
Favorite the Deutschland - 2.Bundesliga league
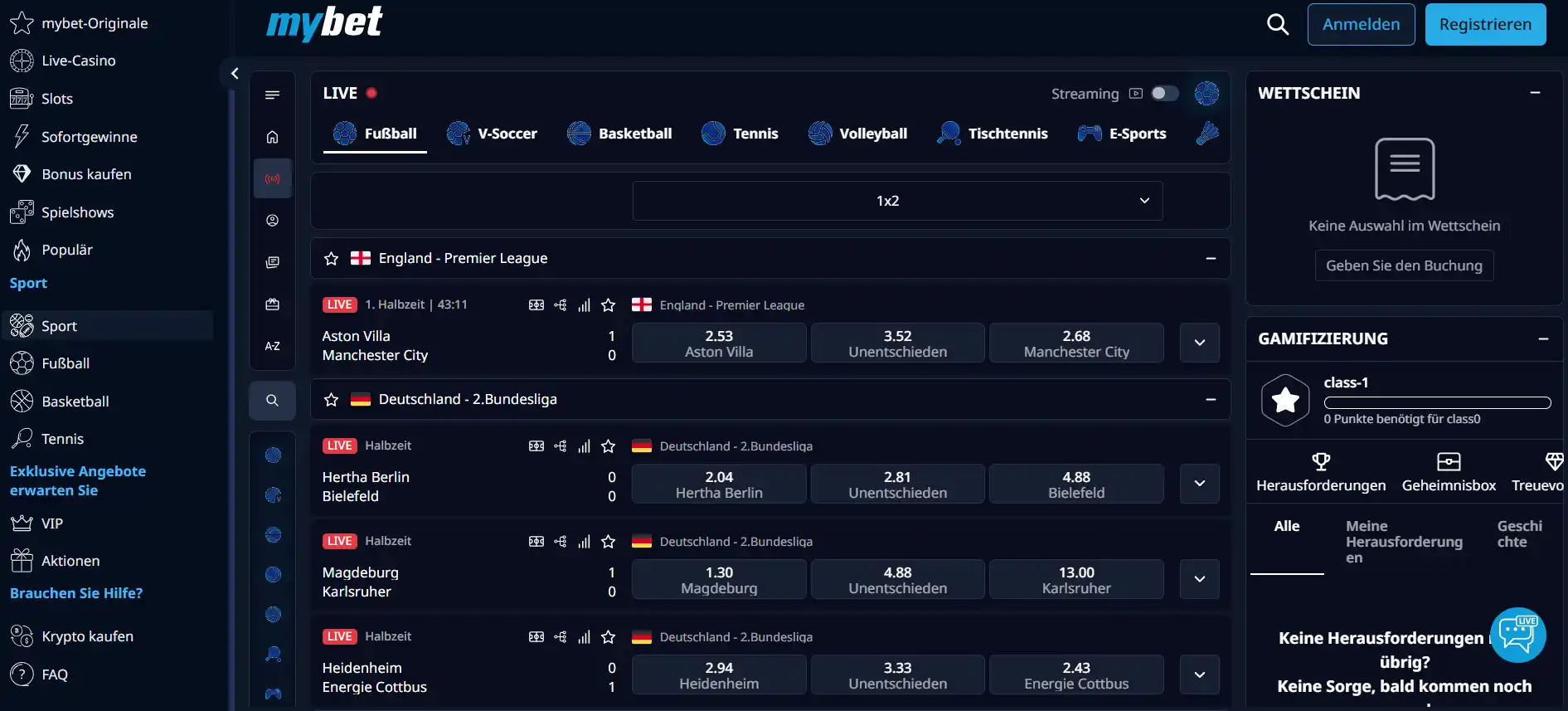tap(332, 400)
